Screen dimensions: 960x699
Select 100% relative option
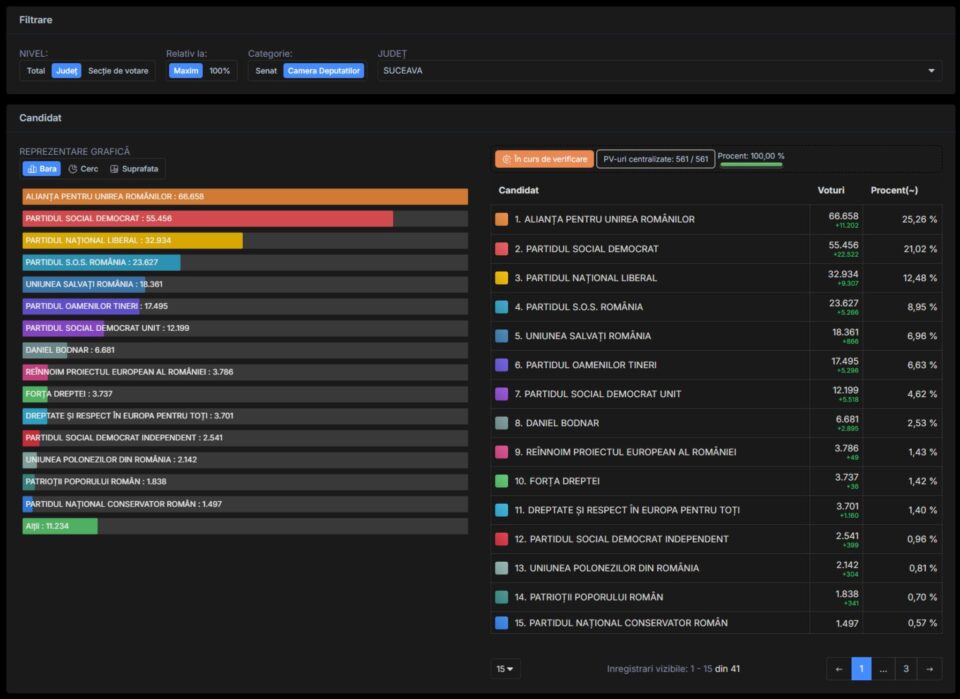220,71
